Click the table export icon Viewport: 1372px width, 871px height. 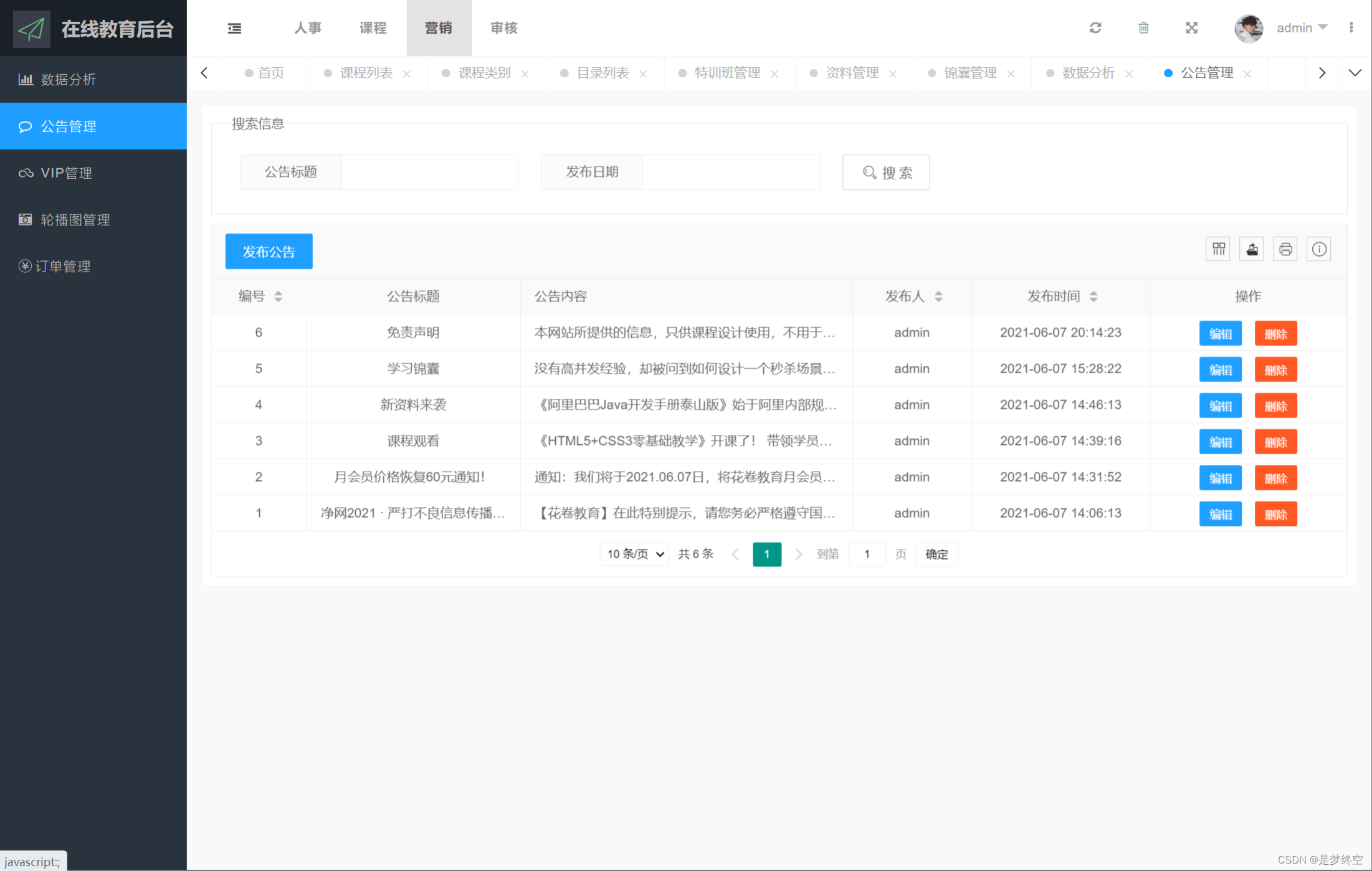[x=1252, y=249]
